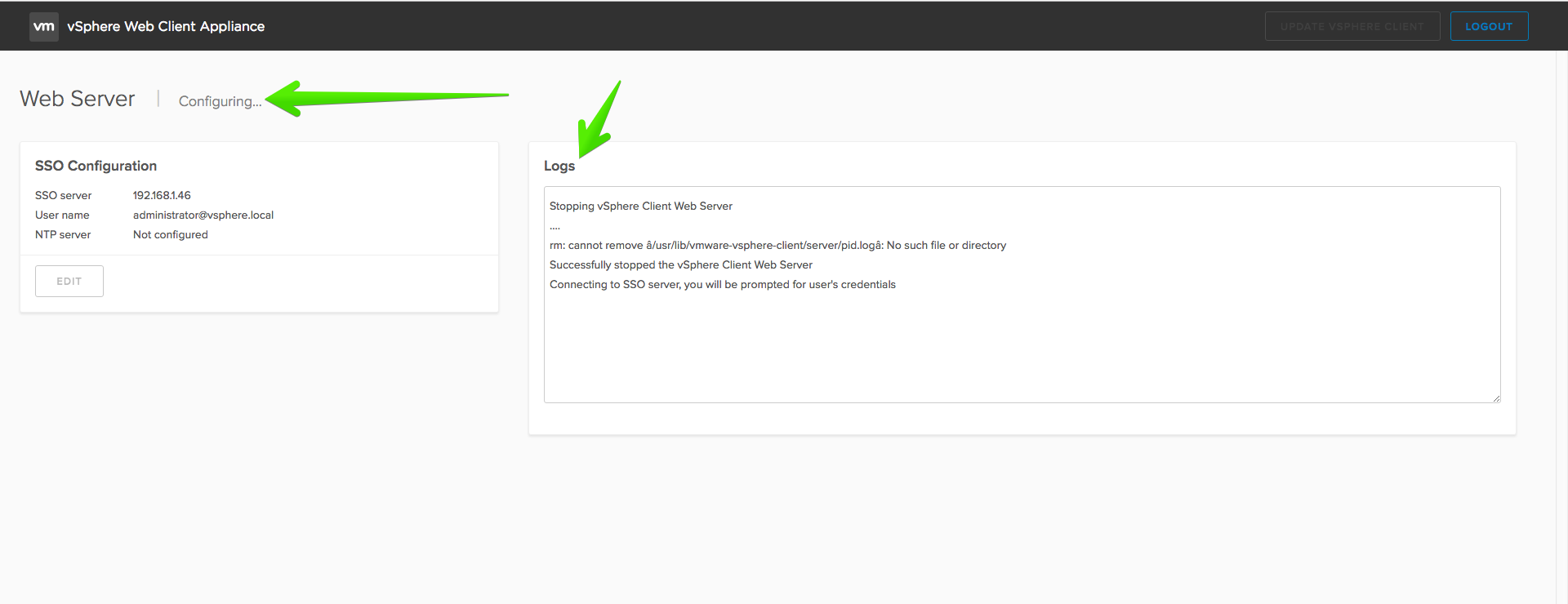Click the SSO Configuration card heading

(96, 166)
